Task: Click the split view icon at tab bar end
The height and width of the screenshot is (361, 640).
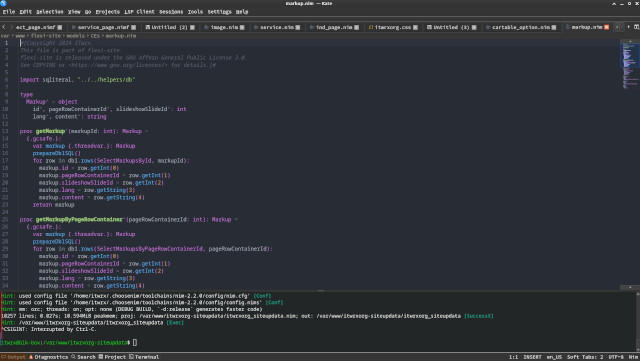Action: (636, 27)
